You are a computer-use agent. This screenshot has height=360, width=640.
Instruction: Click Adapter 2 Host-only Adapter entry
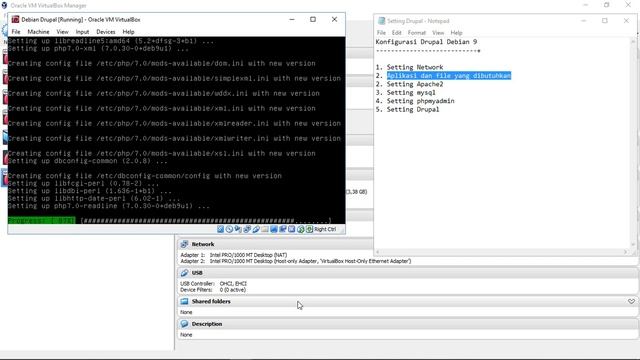[x=296, y=261]
